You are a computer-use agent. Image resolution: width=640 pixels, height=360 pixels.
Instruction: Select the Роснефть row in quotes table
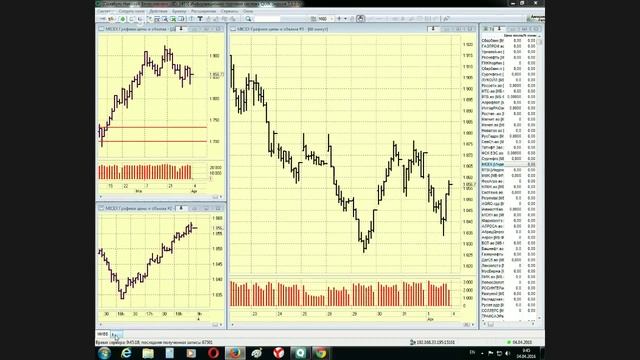(509, 58)
